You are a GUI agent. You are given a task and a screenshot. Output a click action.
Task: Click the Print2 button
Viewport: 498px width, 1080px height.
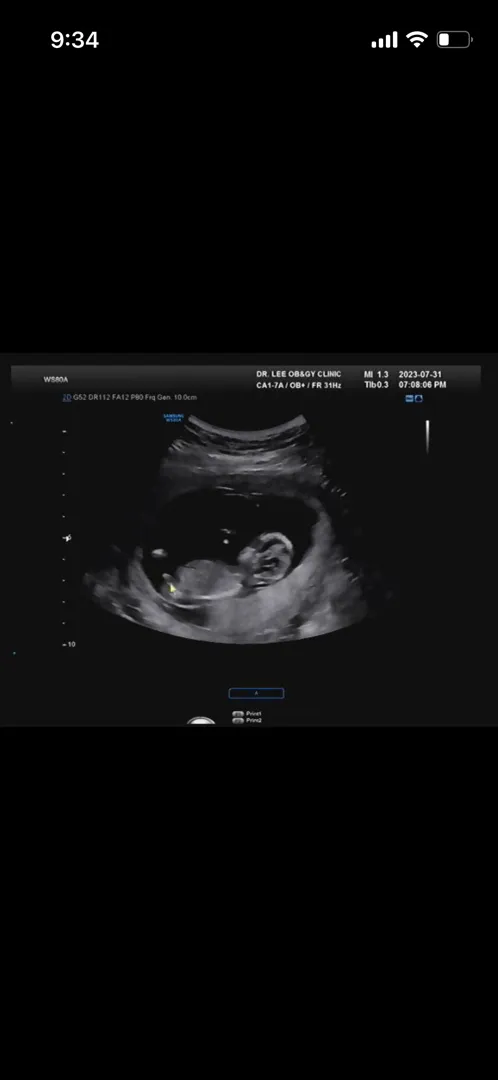tap(248, 720)
